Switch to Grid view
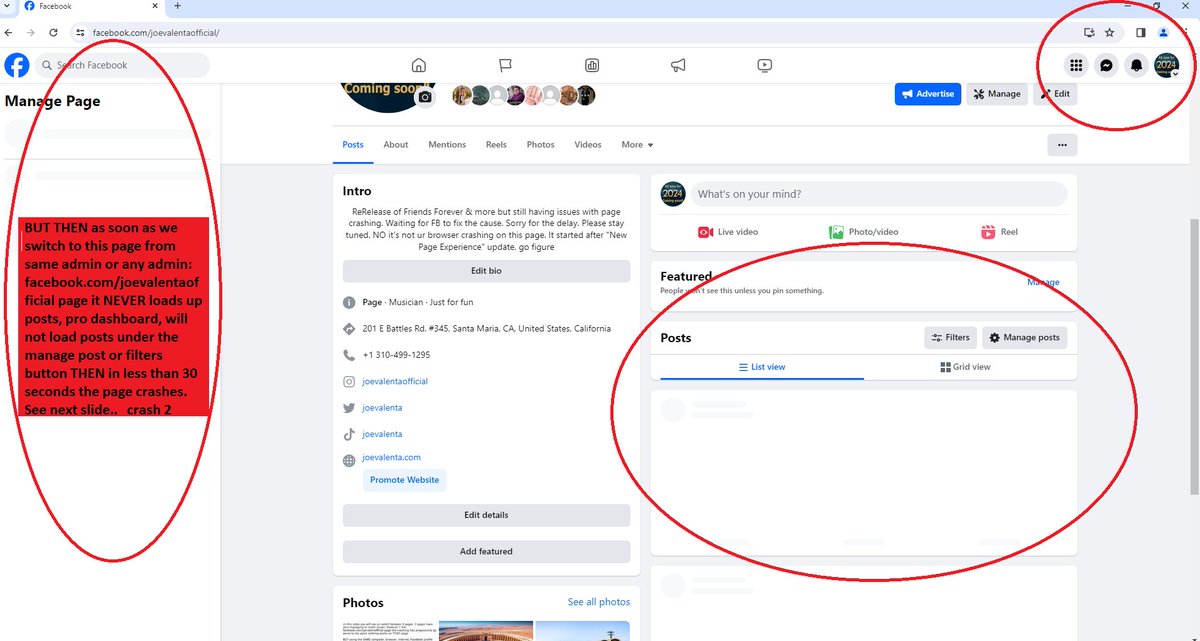 click(x=966, y=367)
